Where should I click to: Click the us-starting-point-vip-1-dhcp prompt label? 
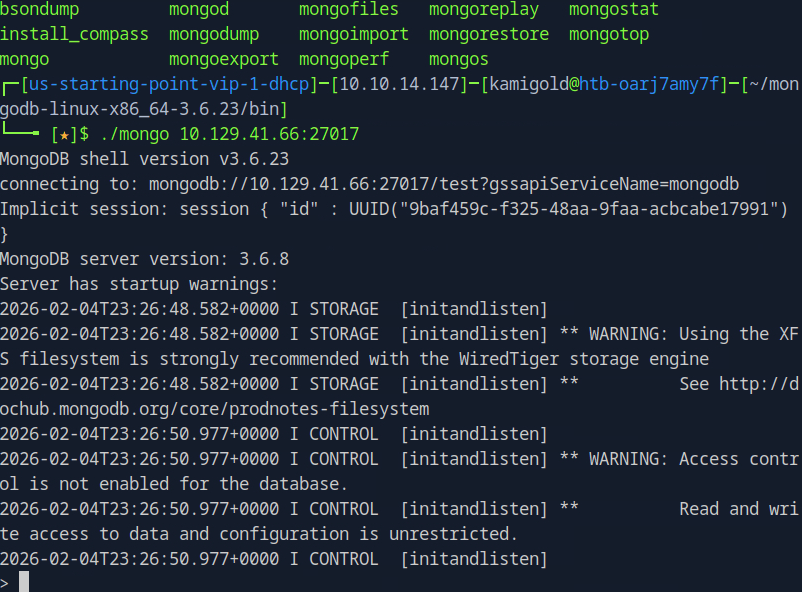[x=168, y=84]
